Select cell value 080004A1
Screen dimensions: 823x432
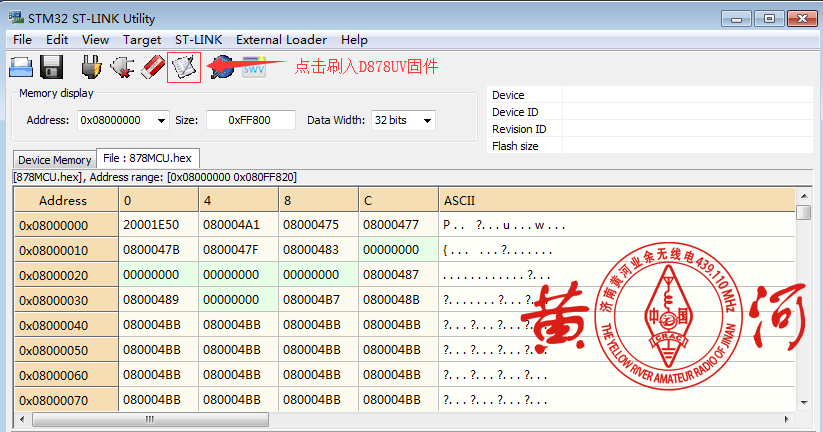click(x=239, y=225)
